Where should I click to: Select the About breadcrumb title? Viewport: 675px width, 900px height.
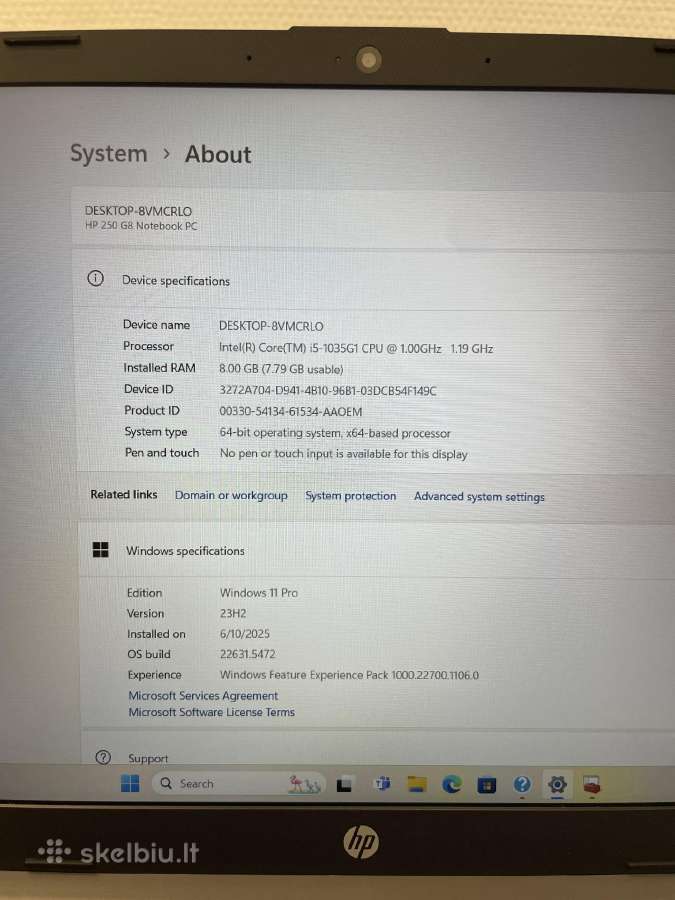tap(218, 154)
